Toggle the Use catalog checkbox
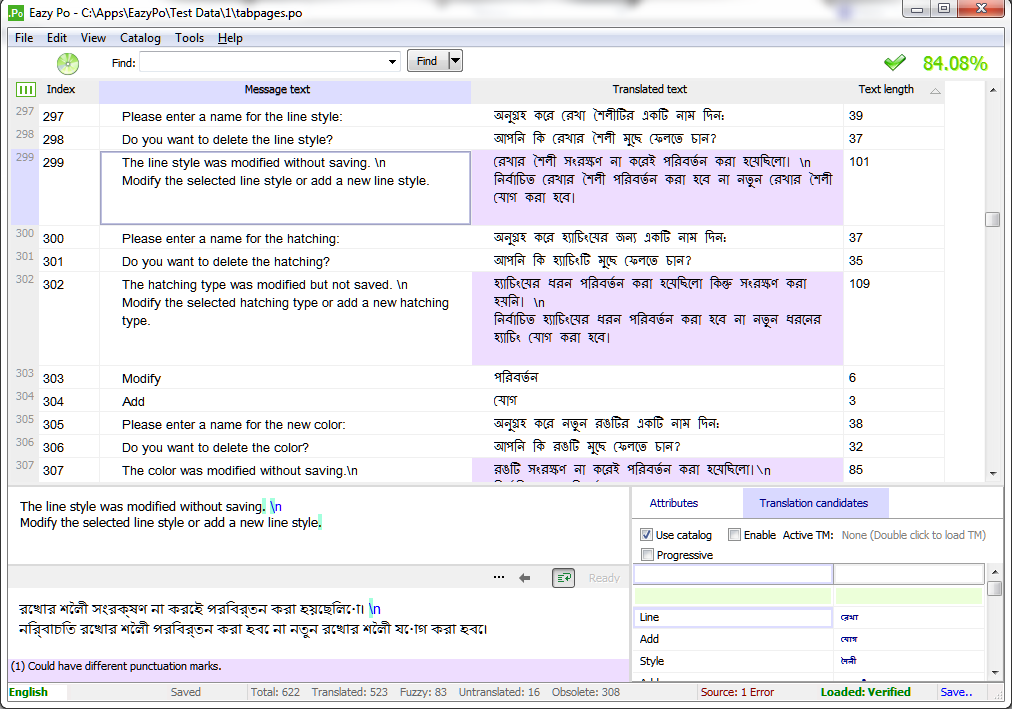The height and width of the screenshot is (709, 1012). point(646,535)
